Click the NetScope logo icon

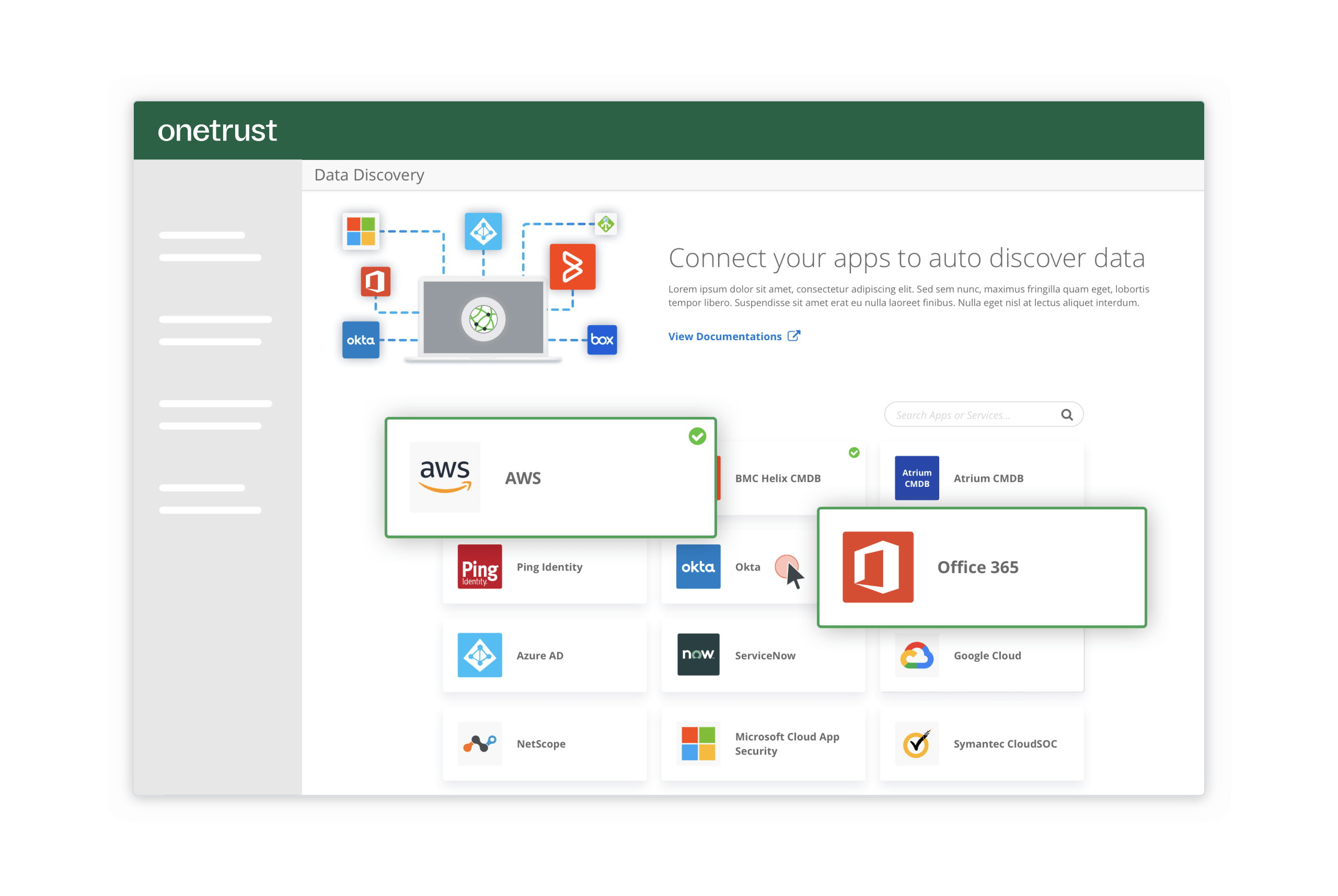point(479,743)
